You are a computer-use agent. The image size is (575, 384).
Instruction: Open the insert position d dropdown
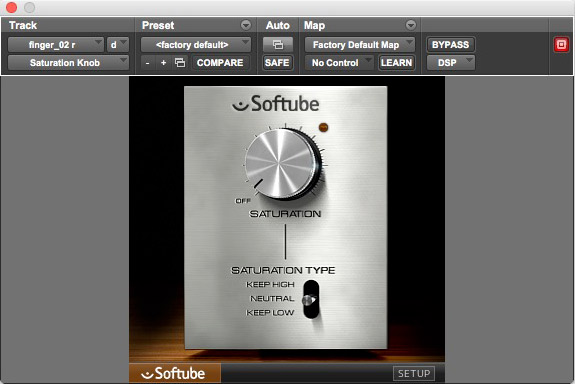click(x=118, y=45)
